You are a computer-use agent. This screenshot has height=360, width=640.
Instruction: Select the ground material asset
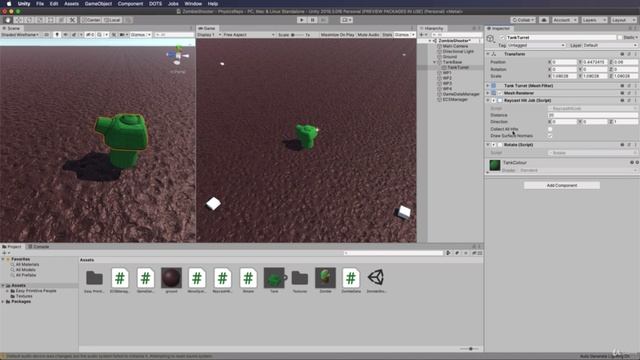pyautogui.click(x=171, y=278)
